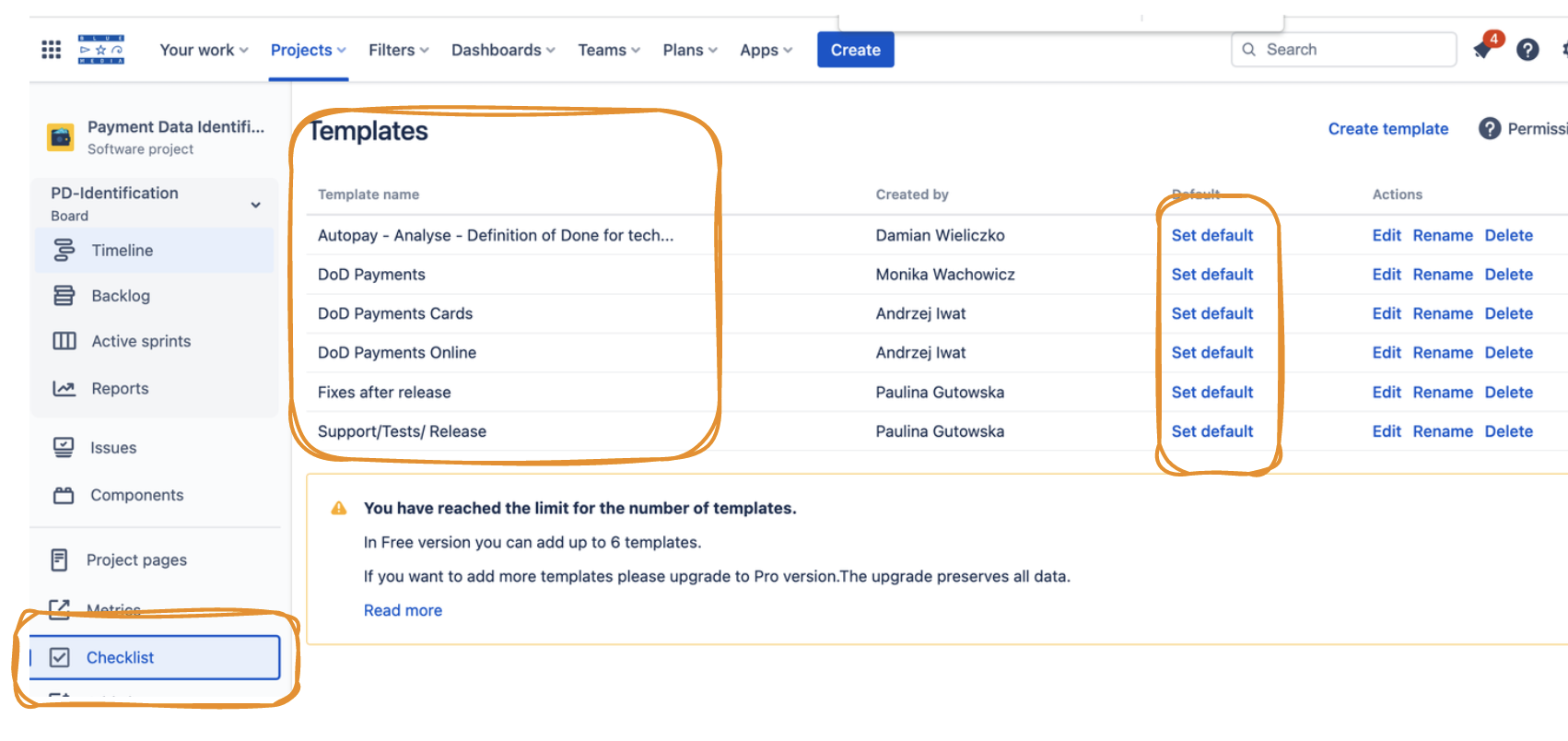Open the Your work dropdown
The width and height of the screenshot is (1568, 741).
coord(204,50)
